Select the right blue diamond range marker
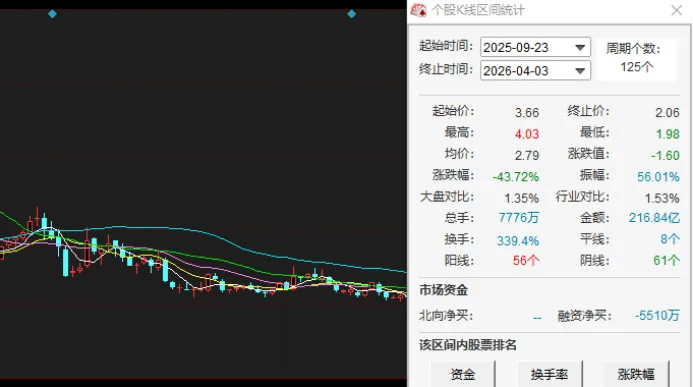The height and width of the screenshot is (387, 693). [x=351, y=14]
